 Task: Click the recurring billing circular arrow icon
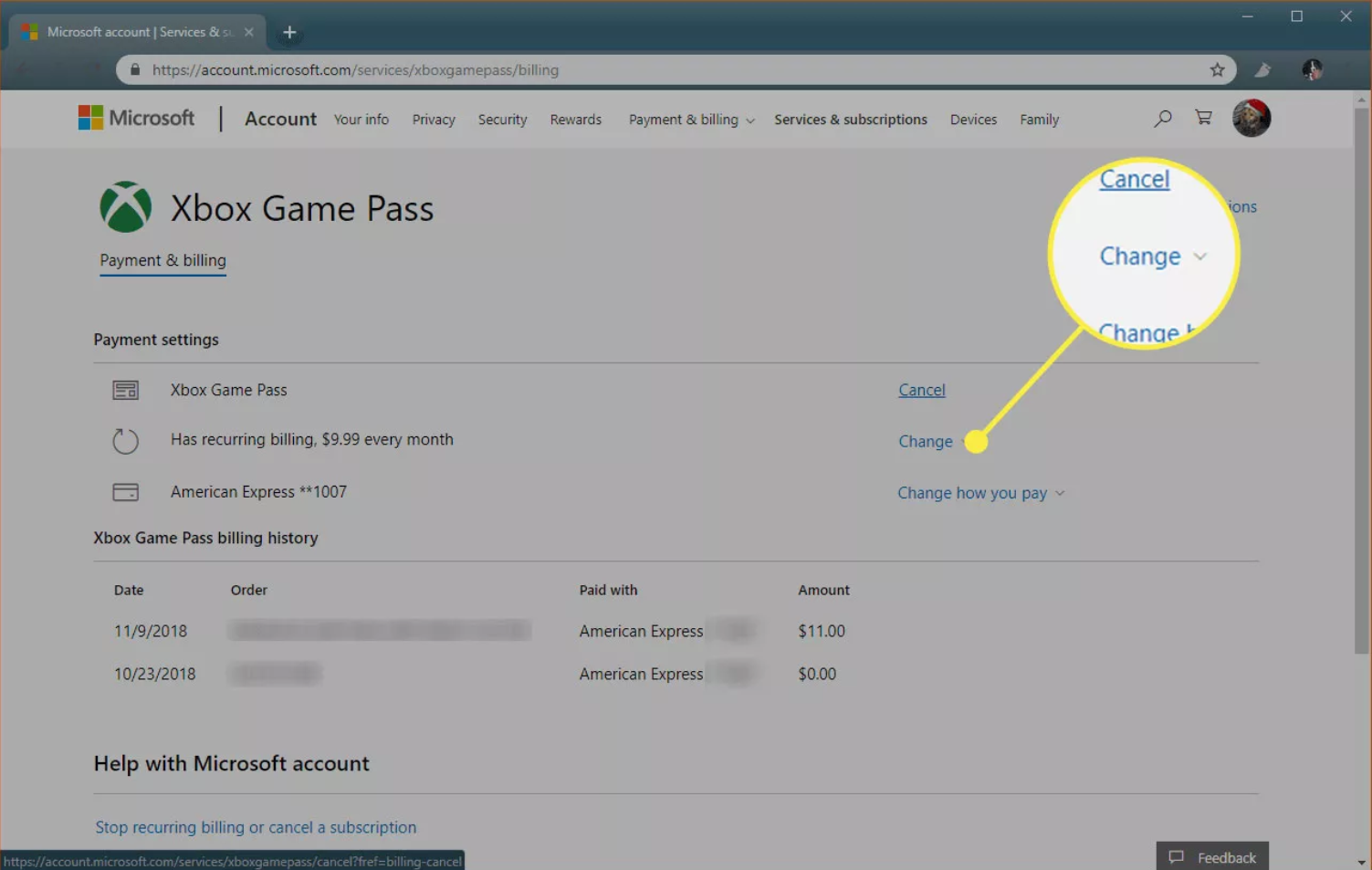(x=126, y=441)
